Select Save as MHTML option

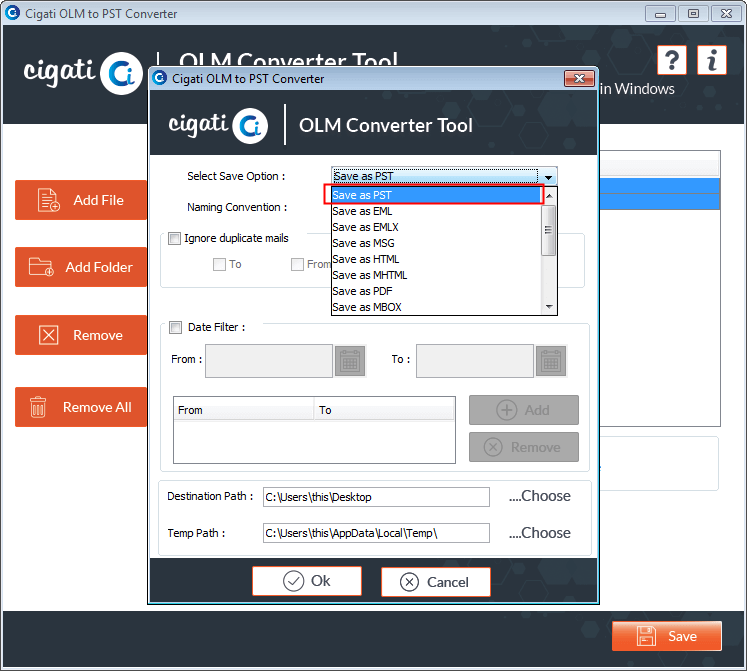[x=437, y=275]
